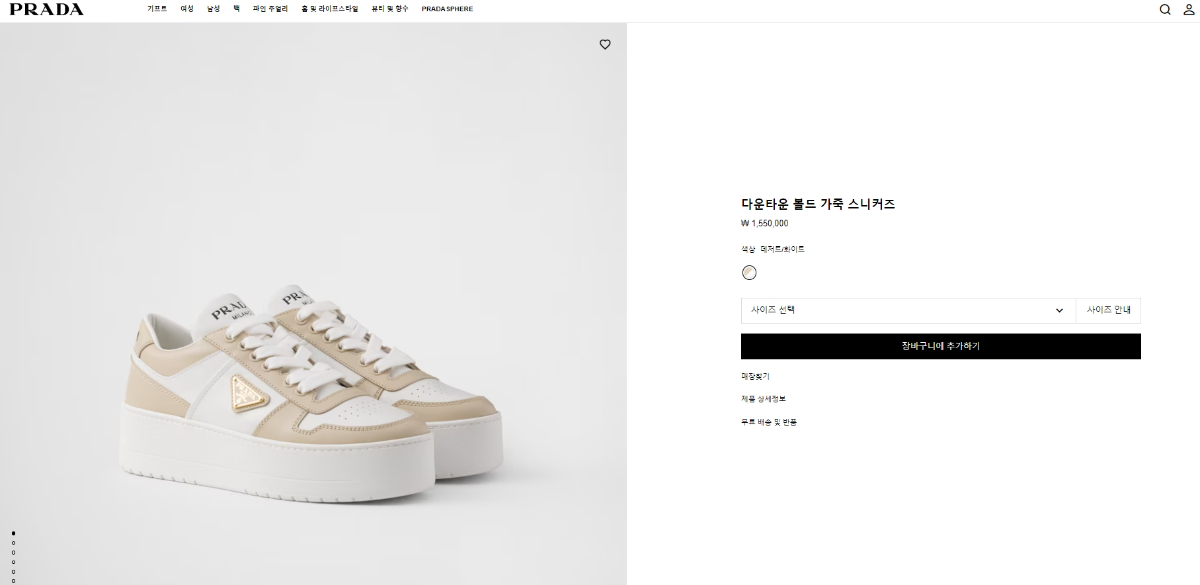Click the PRADA logo
1200x585 pixels.
coord(47,9)
